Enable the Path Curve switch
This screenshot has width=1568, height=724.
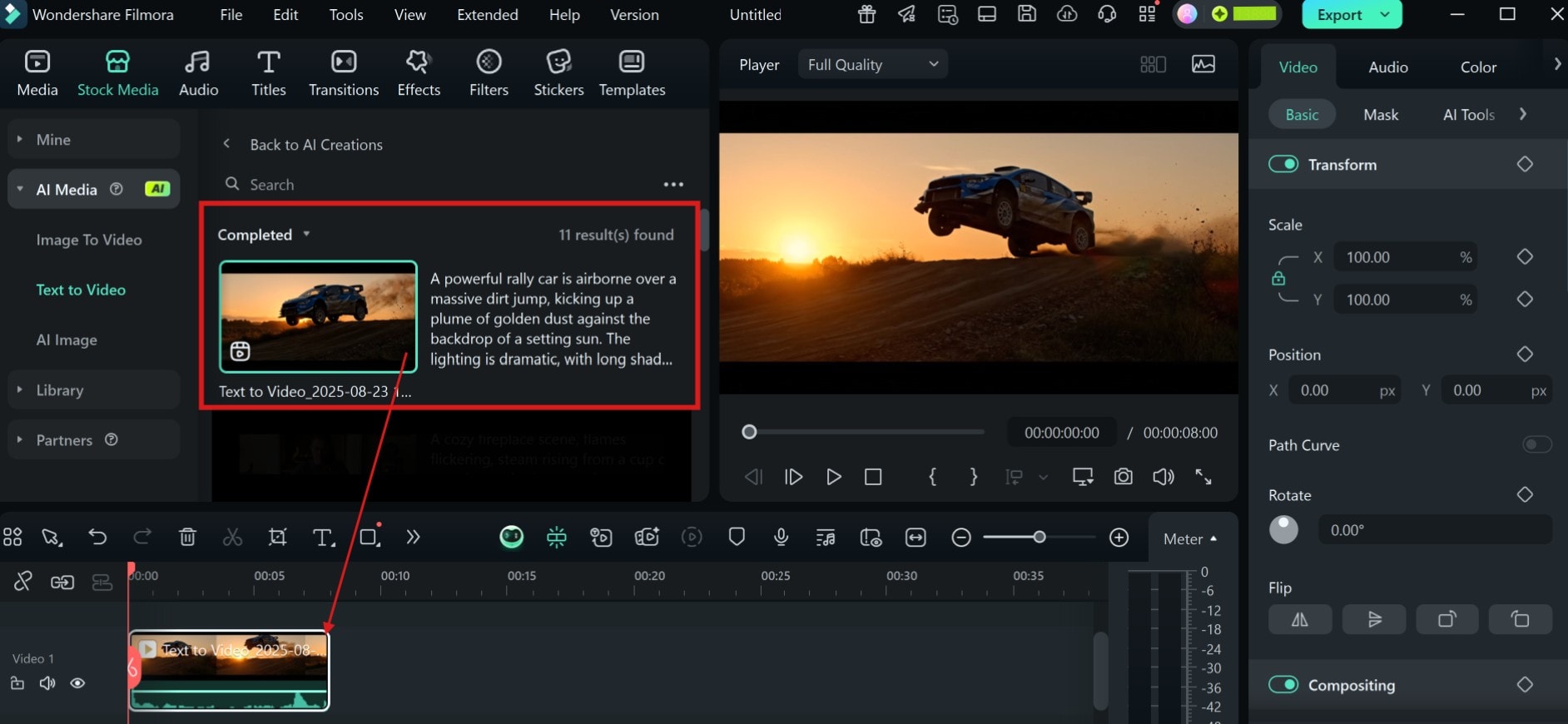click(x=1536, y=444)
